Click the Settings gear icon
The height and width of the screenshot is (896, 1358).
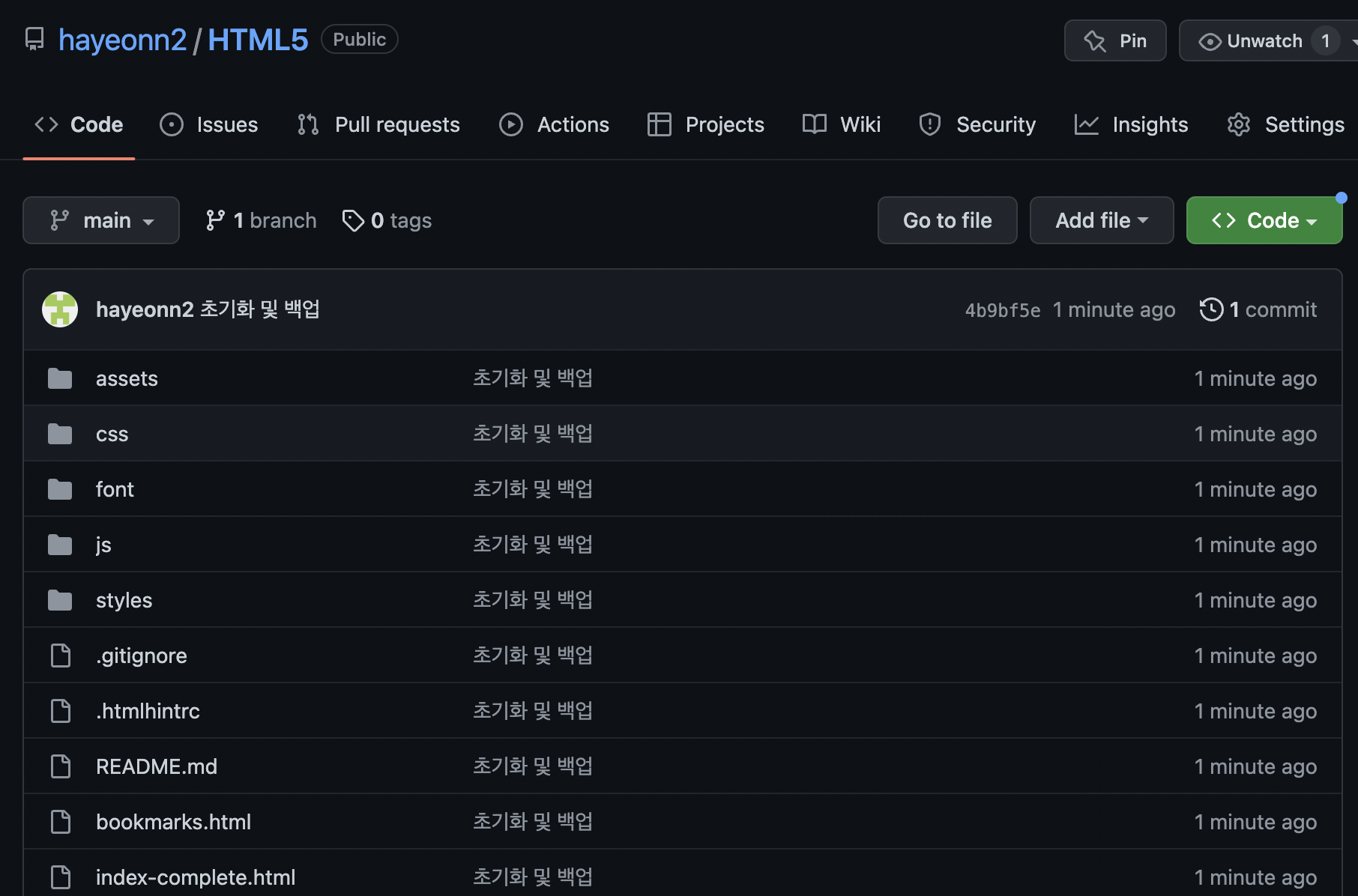(1239, 124)
